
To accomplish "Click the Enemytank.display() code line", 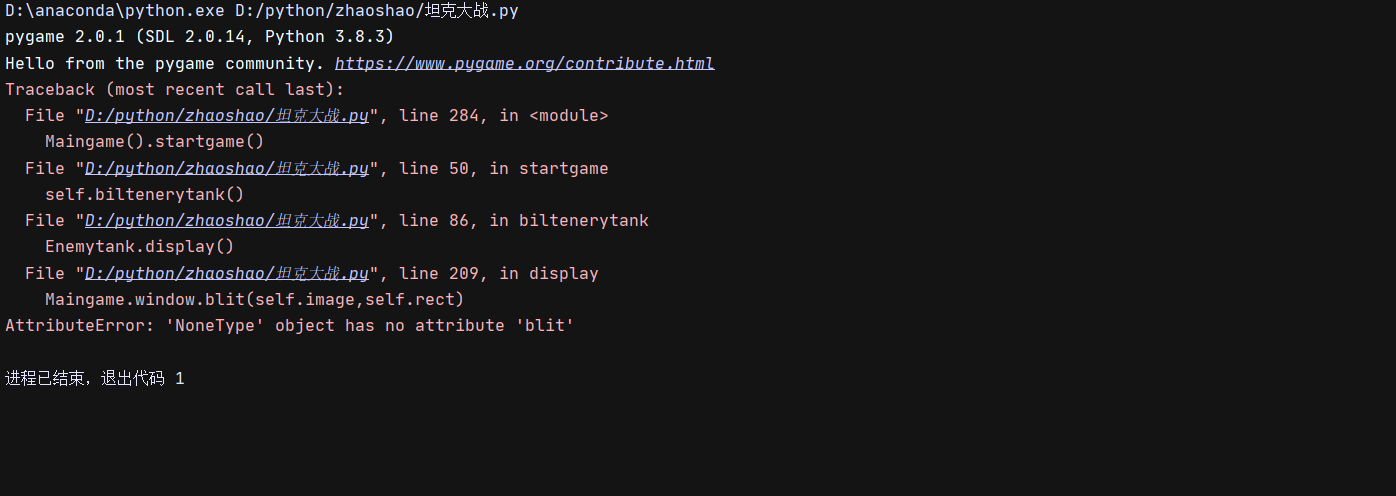I will coord(140,246).
